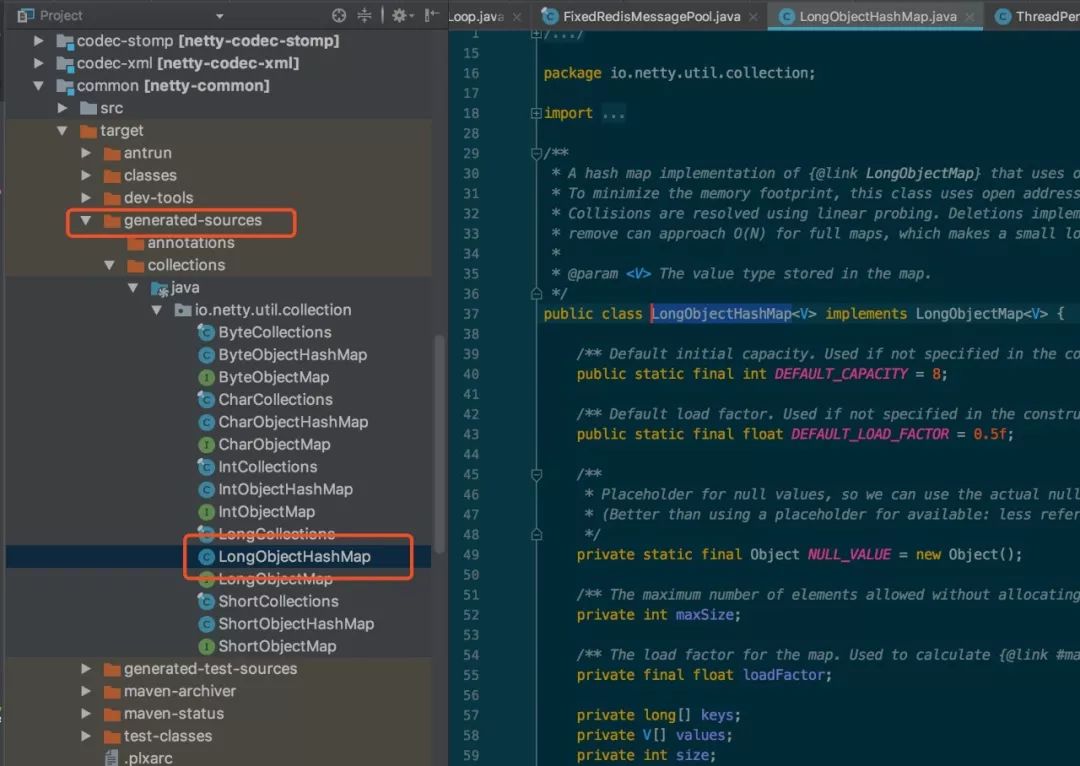Click line number 37 in the gutter
Image resolution: width=1080 pixels, height=766 pixels.
(471, 314)
